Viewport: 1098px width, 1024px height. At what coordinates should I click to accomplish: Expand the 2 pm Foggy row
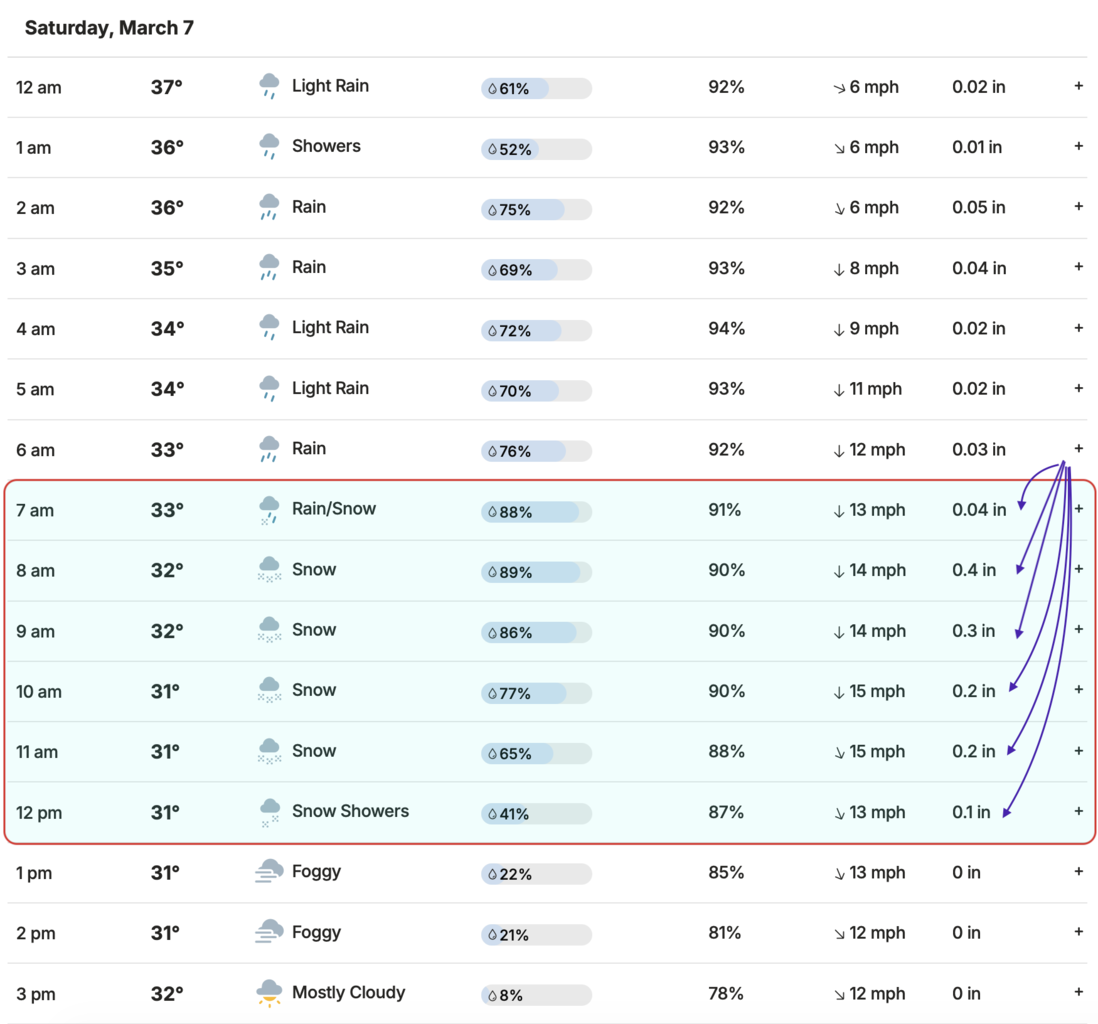pos(1078,932)
